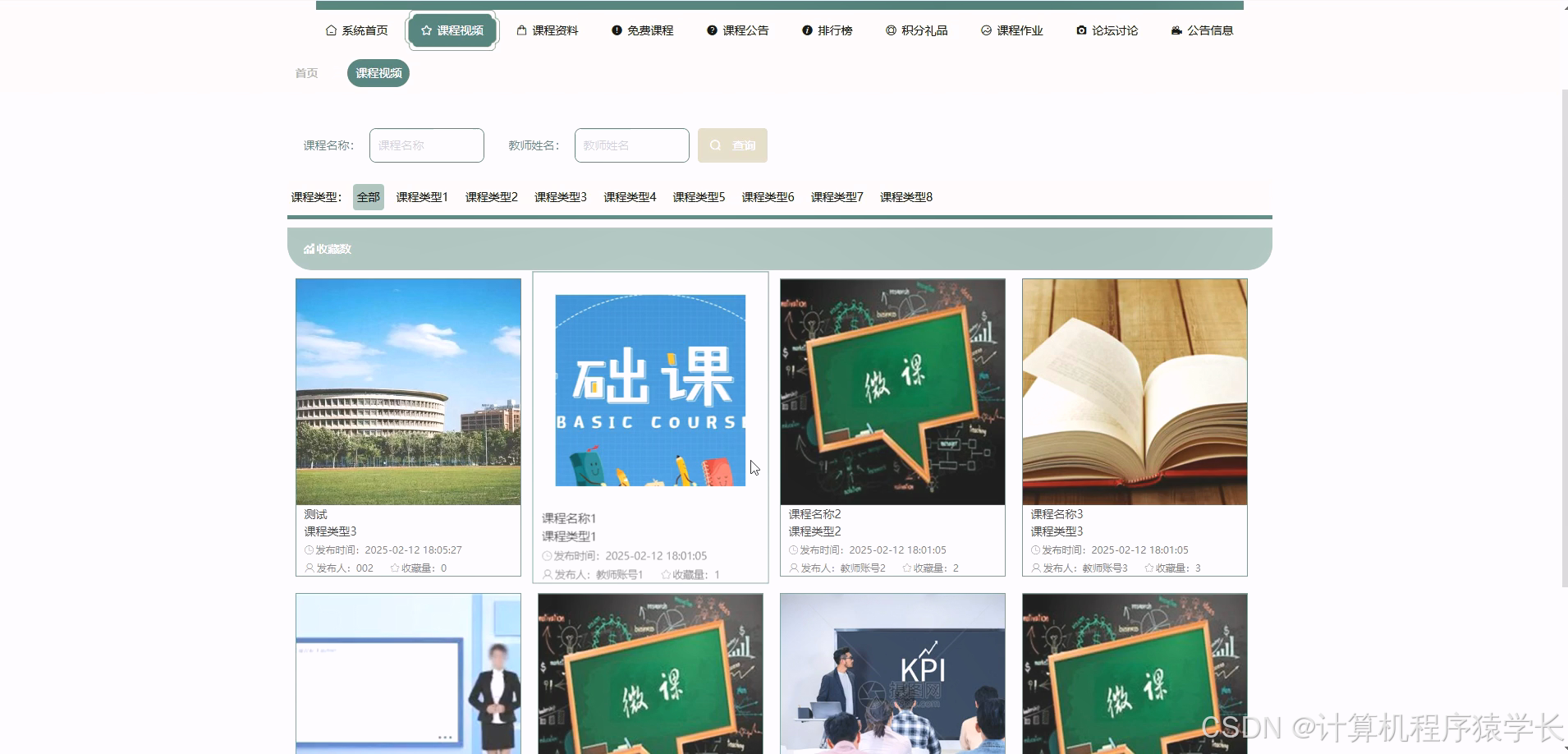Select 课程类型5 filter option
Image resolution: width=1568 pixels, height=754 pixels.
(x=697, y=196)
